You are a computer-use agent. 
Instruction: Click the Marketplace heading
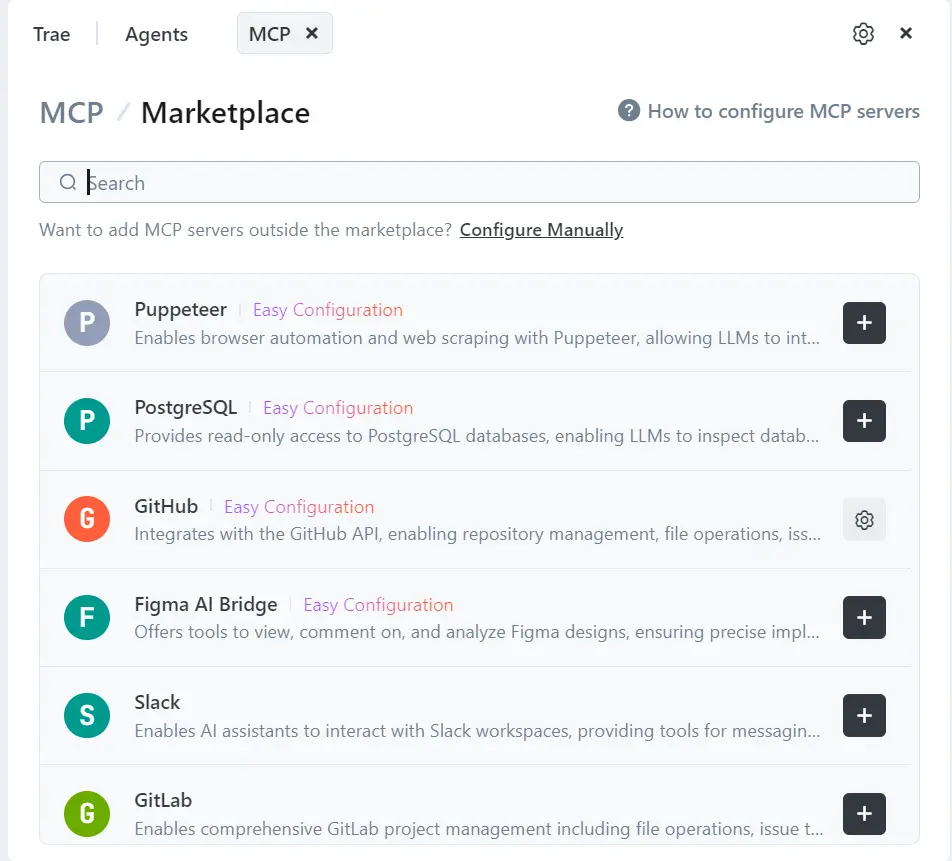point(225,113)
